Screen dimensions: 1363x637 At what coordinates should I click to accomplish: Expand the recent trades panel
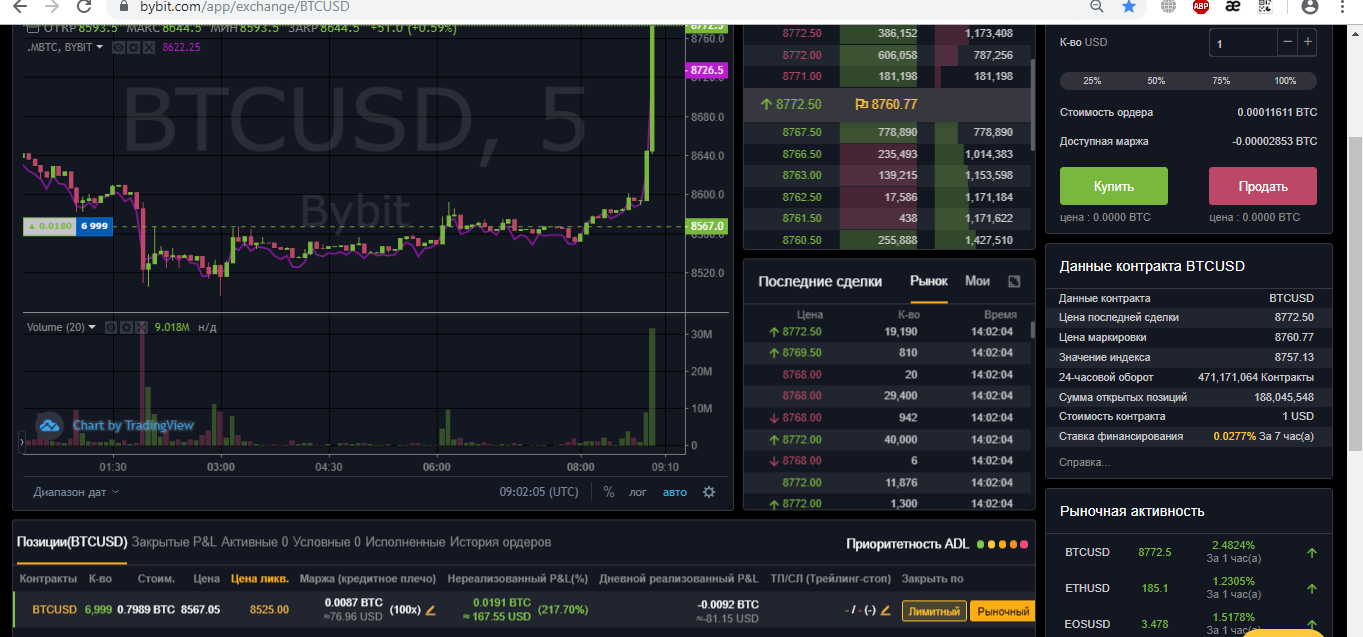pyautogui.click(x=1014, y=282)
